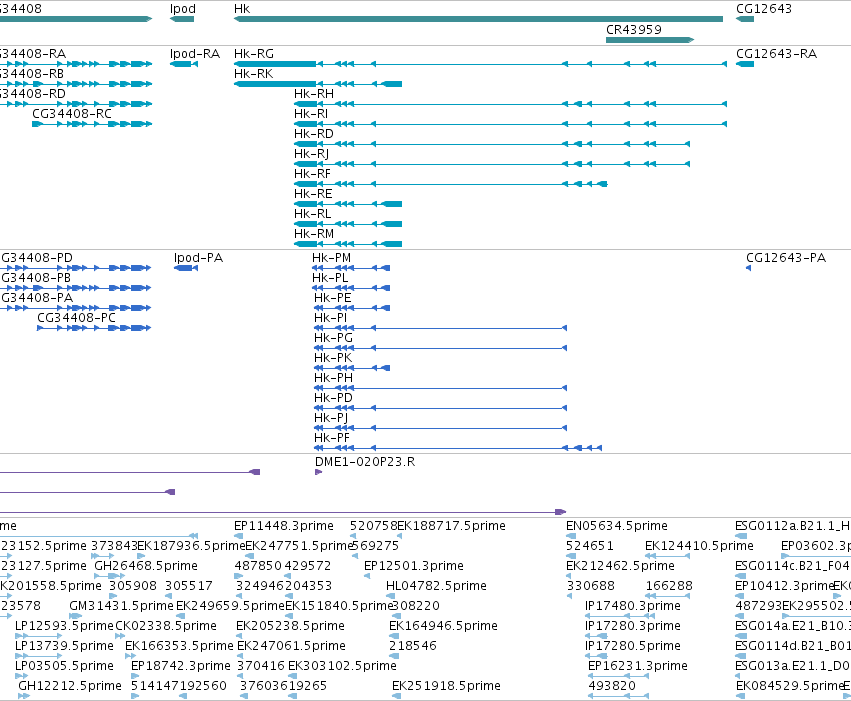
Task: Click the IP17280.3prime EST label
Action: pyautogui.click(x=633, y=626)
